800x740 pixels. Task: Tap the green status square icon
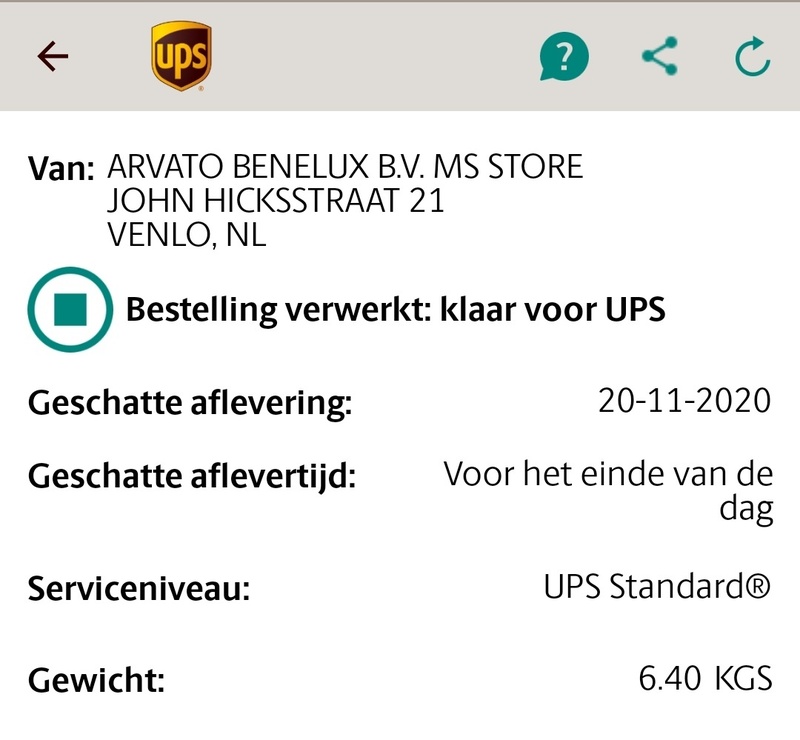click(70, 309)
